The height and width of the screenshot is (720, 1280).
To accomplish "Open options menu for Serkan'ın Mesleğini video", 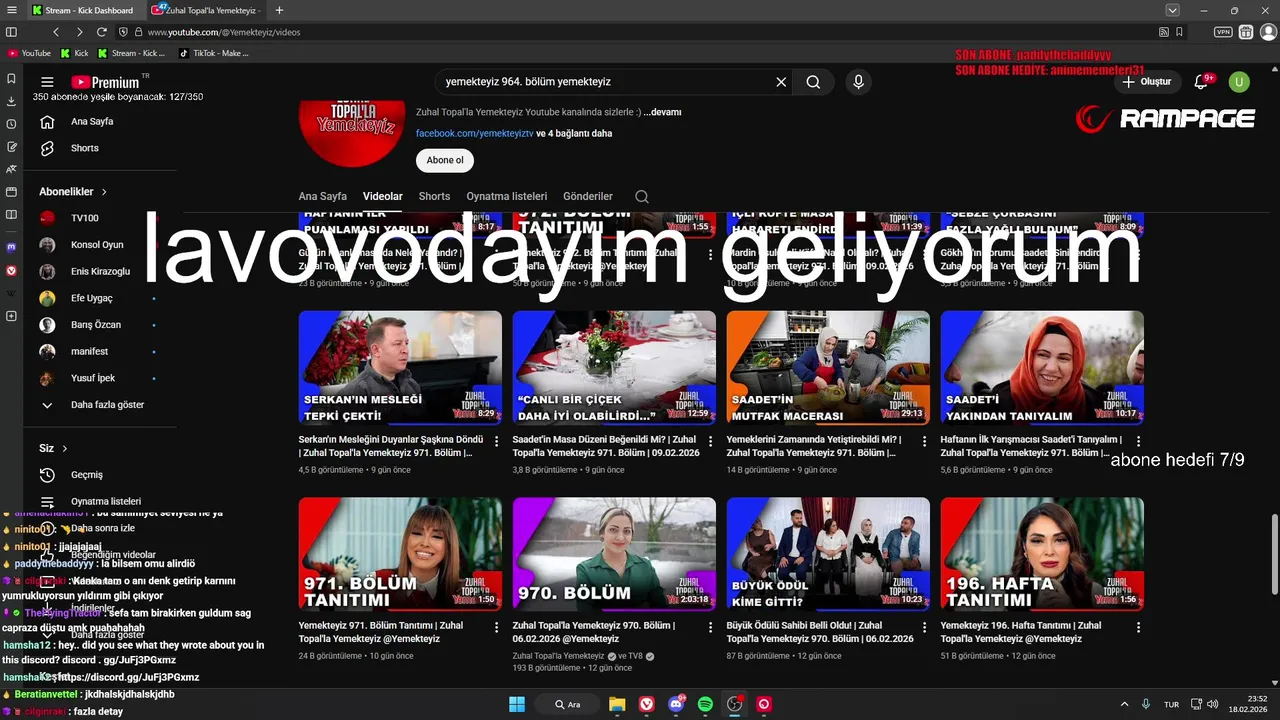I will [496, 441].
